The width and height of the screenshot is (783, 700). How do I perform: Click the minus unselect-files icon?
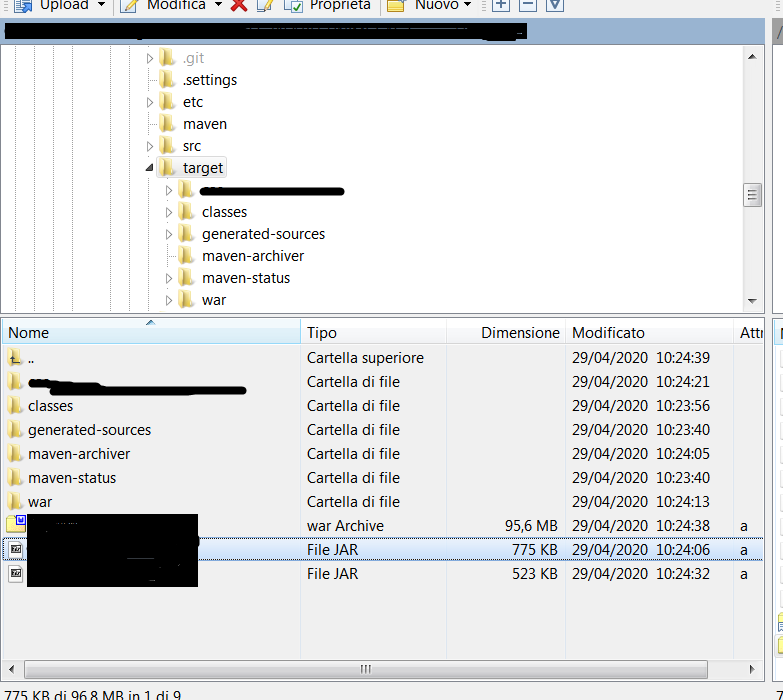point(528,5)
